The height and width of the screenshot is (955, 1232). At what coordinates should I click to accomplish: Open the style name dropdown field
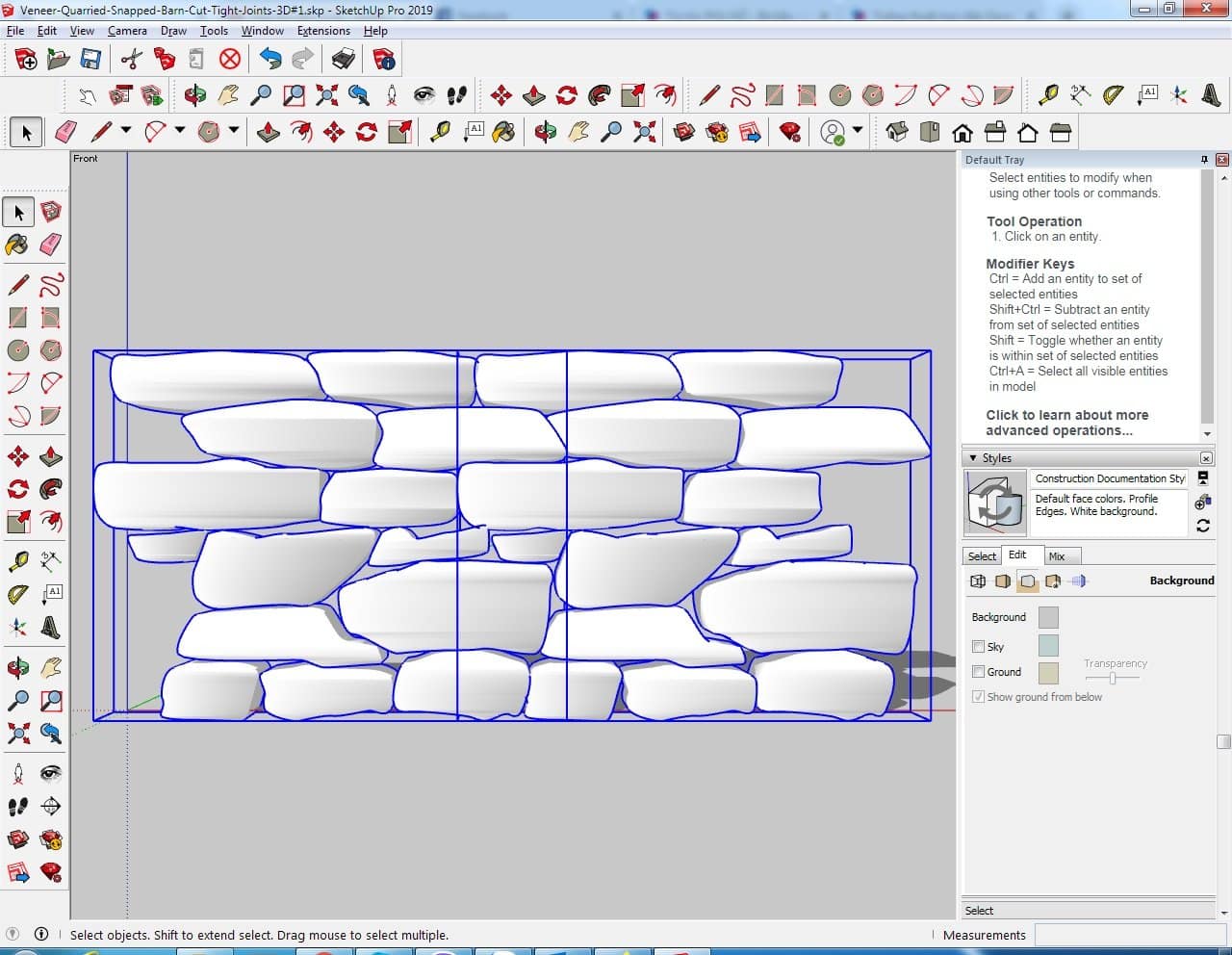pyautogui.click(x=1109, y=478)
